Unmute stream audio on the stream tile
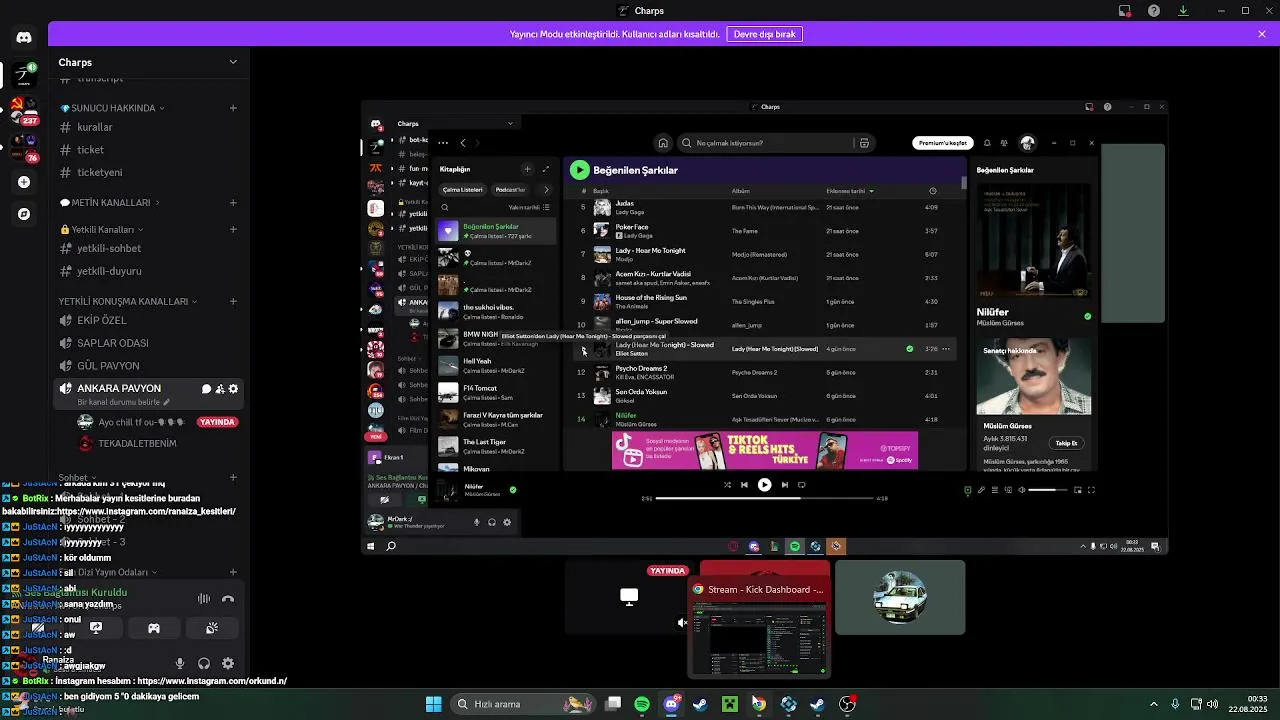 (682, 622)
